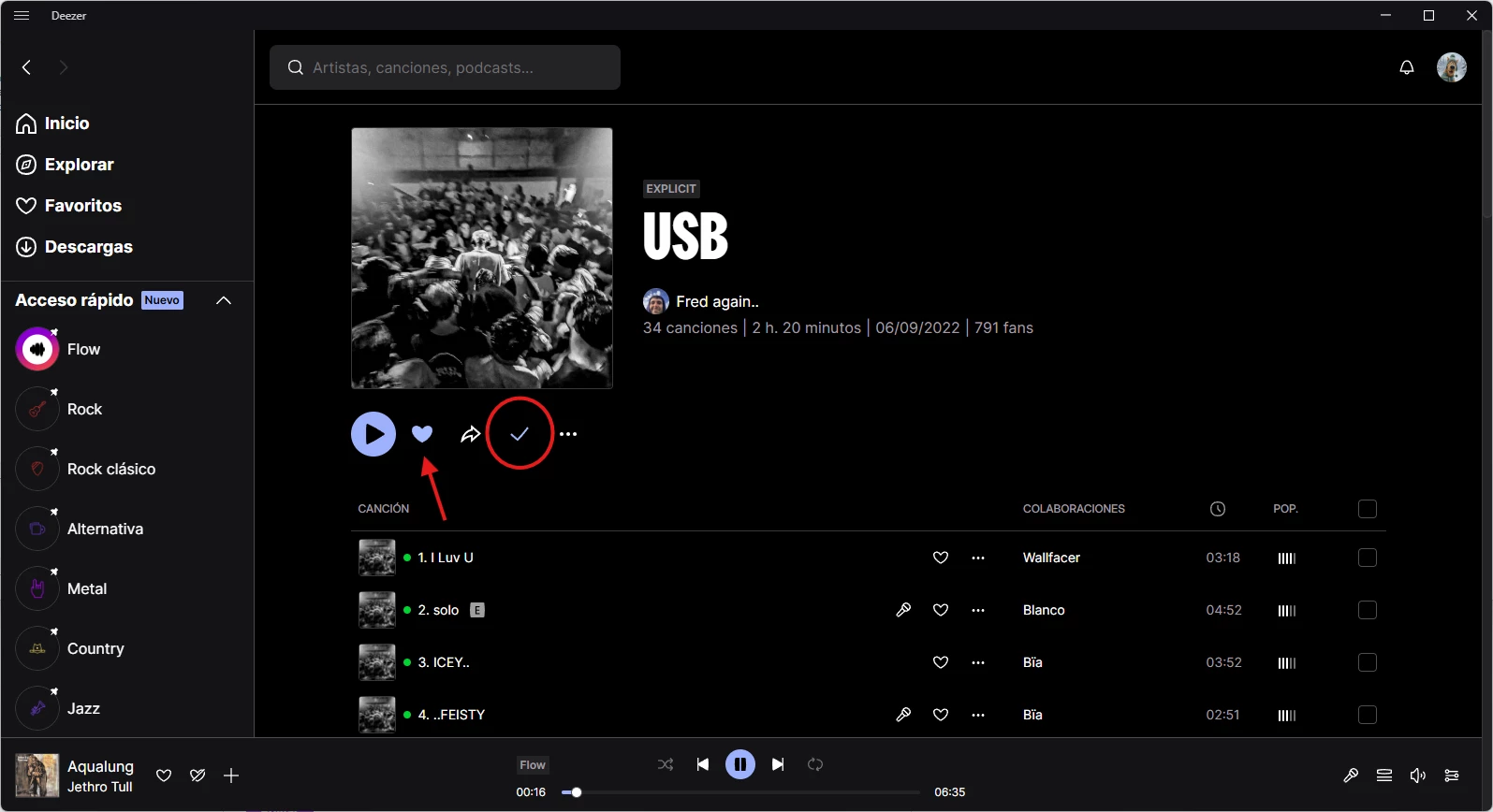The height and width of the screenshot is (812, 1493).
Task: Focus the Artistas, canciones, podcasts search field
Action: point(445,67)
